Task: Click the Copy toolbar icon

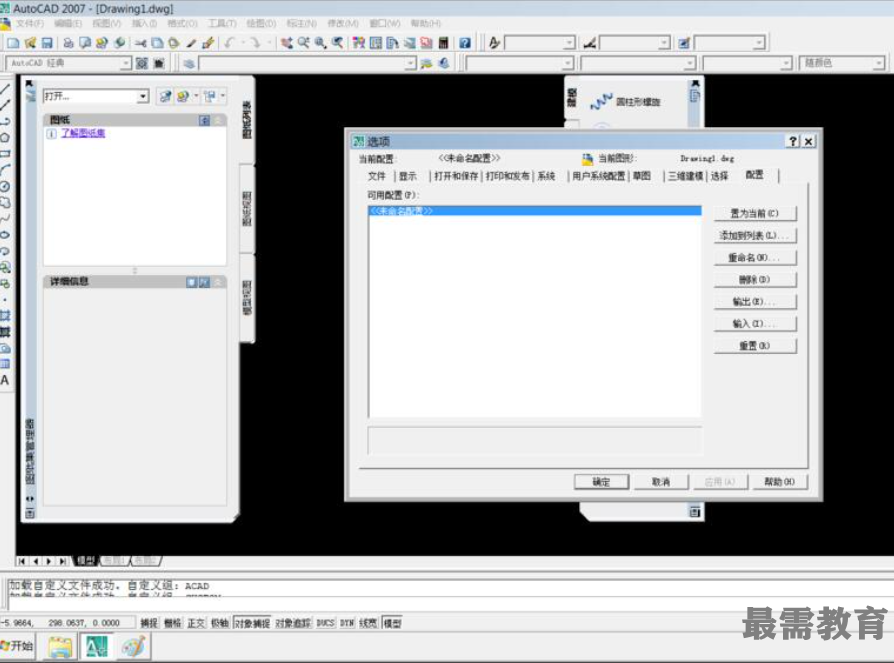Action: coord(157,43)
